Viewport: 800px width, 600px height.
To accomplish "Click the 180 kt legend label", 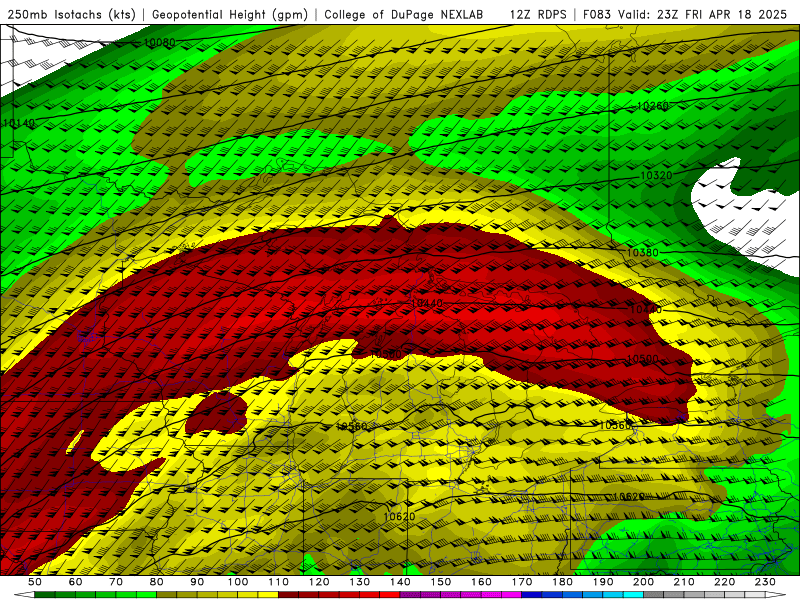I will tap(562, 582).
